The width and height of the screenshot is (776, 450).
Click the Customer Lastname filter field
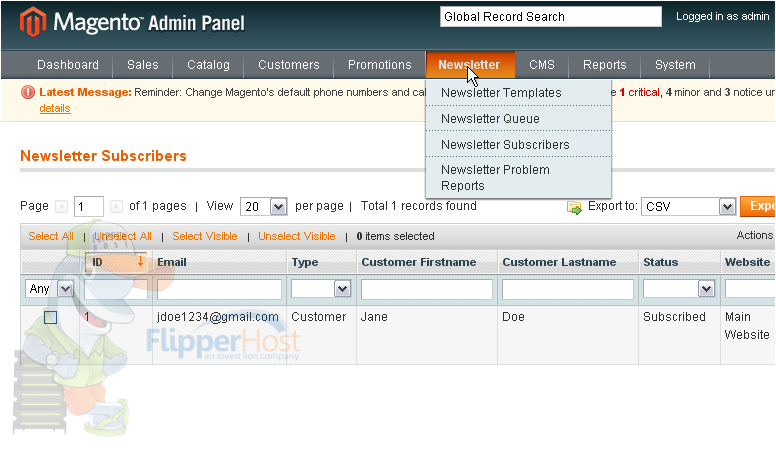coord(568,289)
